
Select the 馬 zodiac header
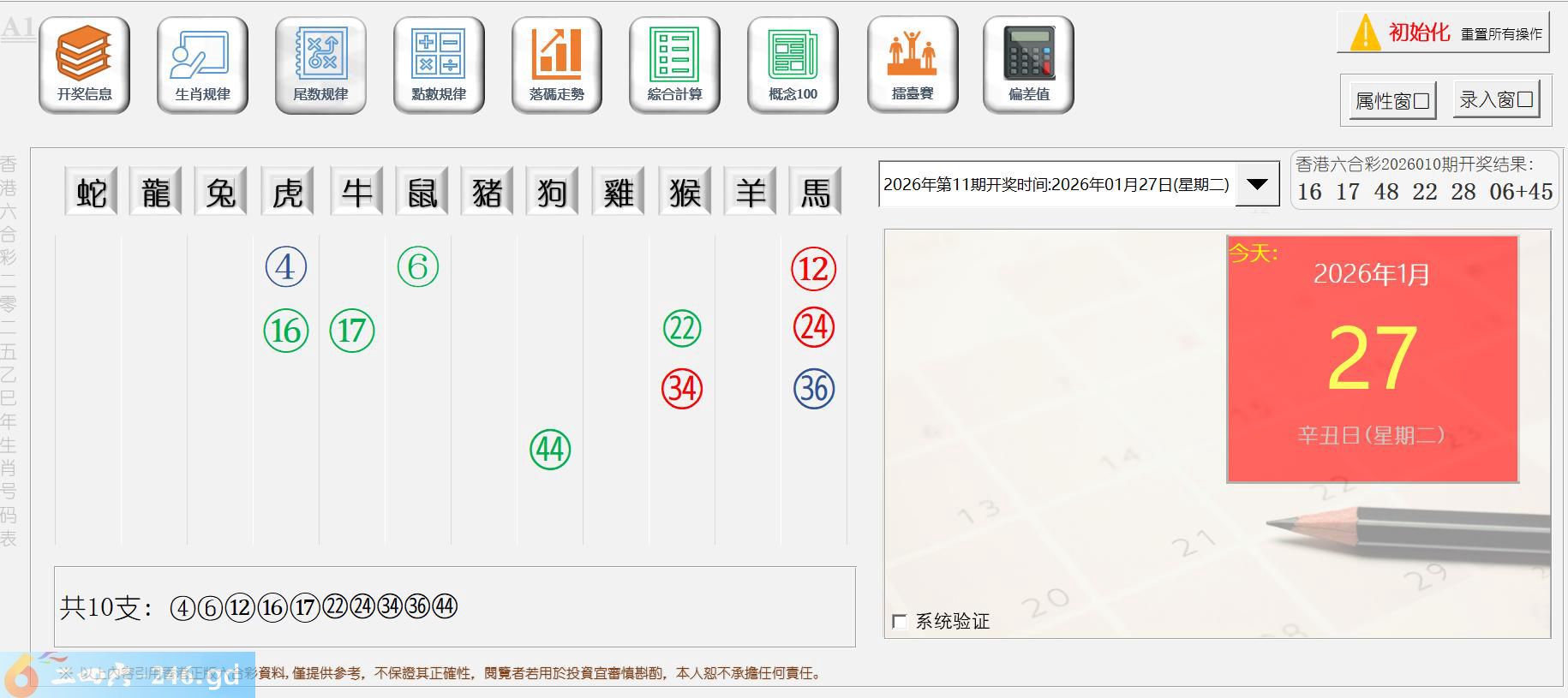(815, 192)
